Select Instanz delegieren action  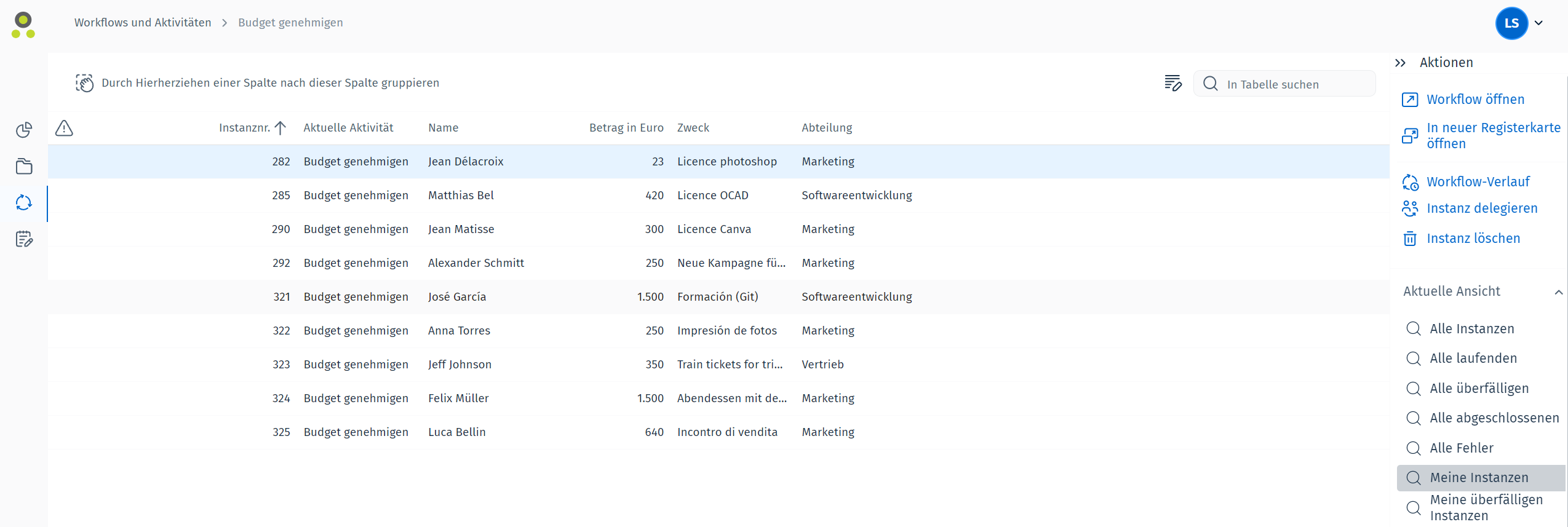(1482, 208)
